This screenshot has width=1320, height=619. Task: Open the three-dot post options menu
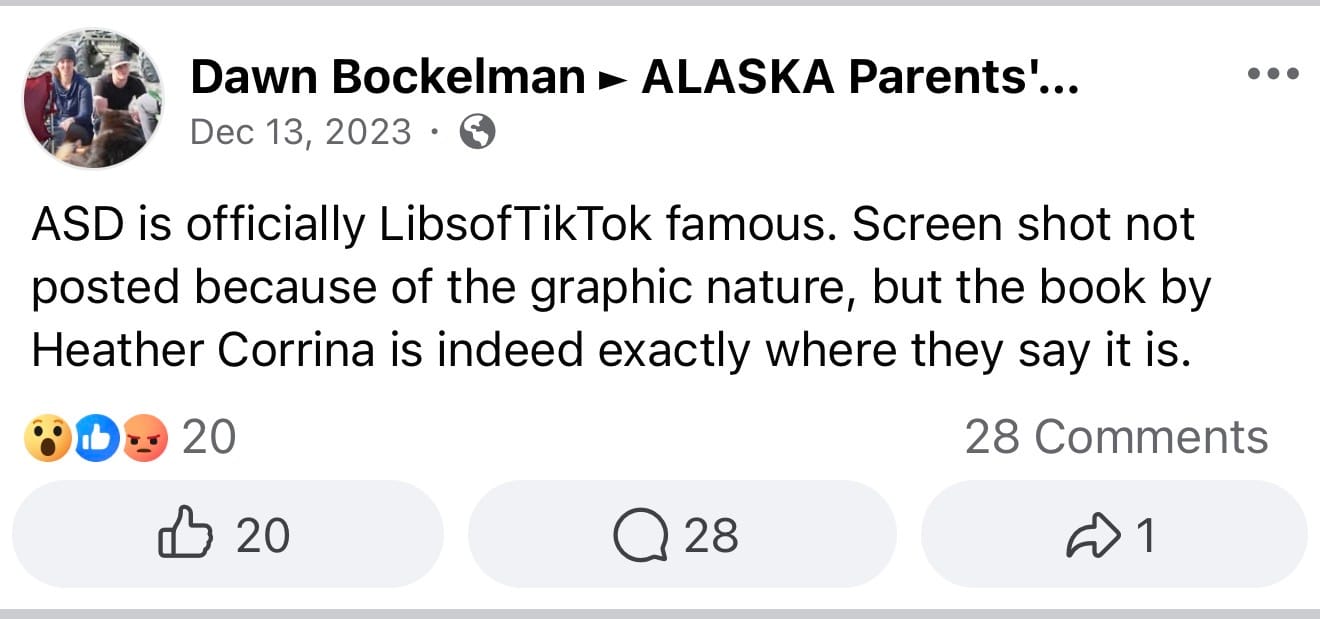click(1272, 72)
